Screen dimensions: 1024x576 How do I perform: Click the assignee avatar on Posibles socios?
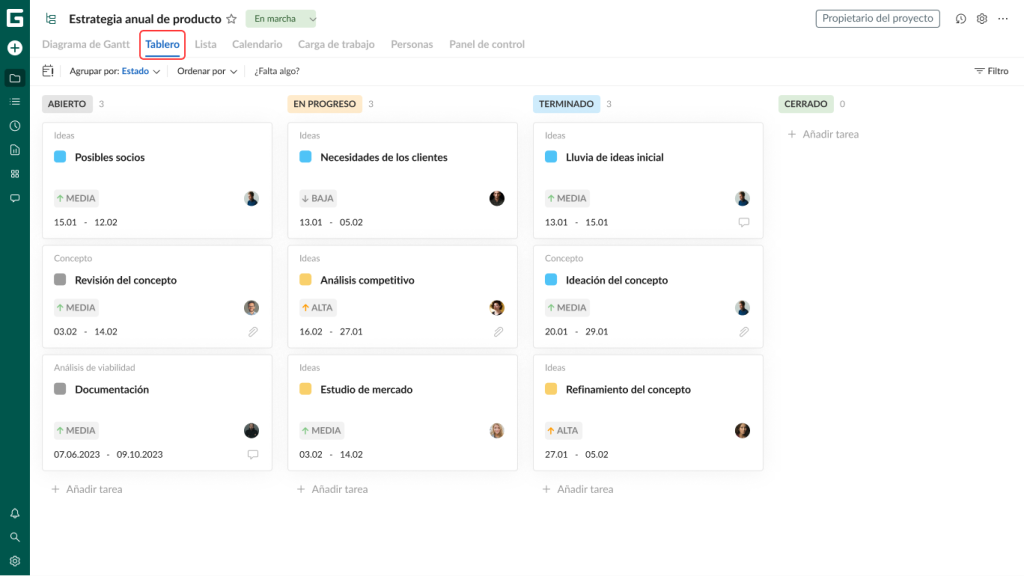point(251,199)
